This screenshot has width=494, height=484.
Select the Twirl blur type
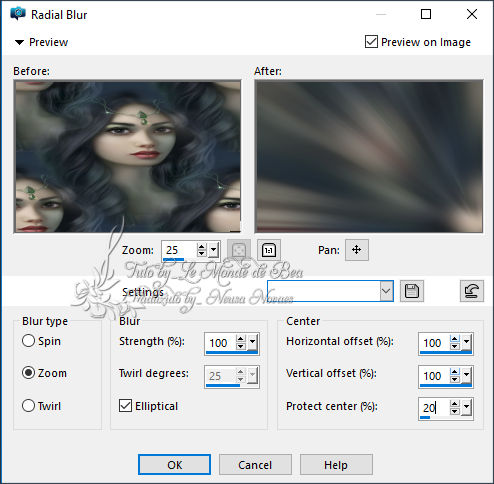28,406
